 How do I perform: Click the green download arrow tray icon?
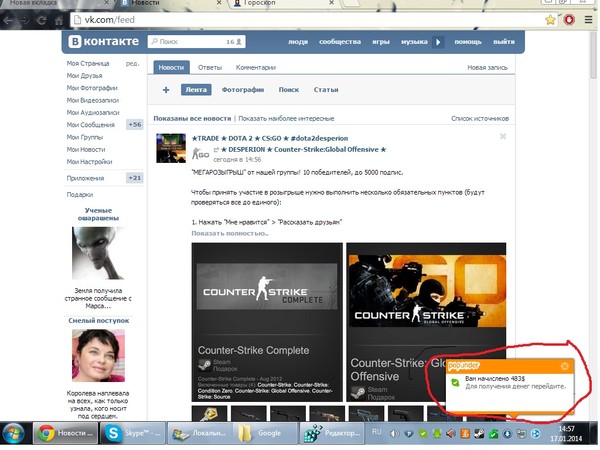tap(437, 434)
